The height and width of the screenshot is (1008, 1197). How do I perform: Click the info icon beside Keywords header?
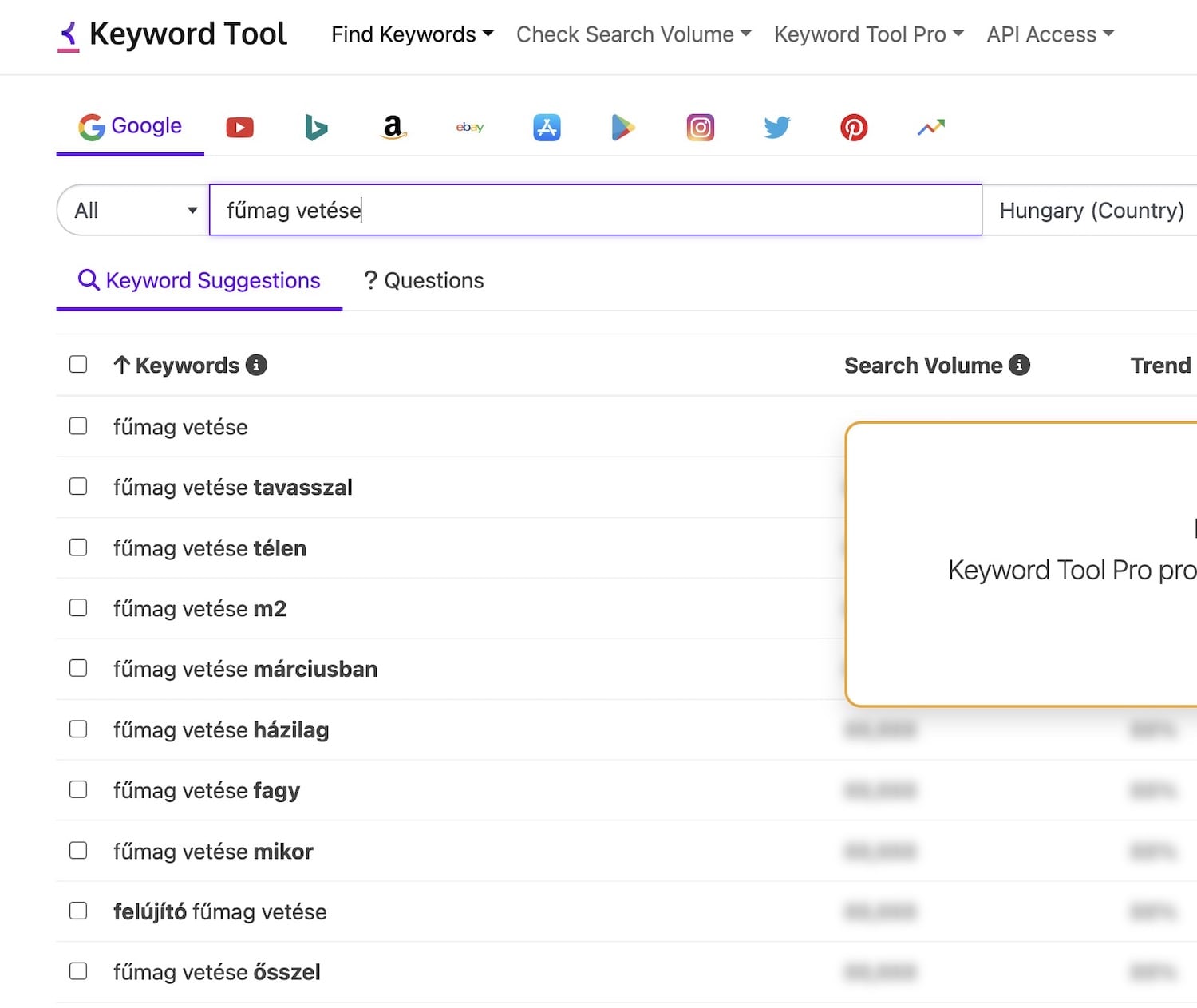click(256, 365)
